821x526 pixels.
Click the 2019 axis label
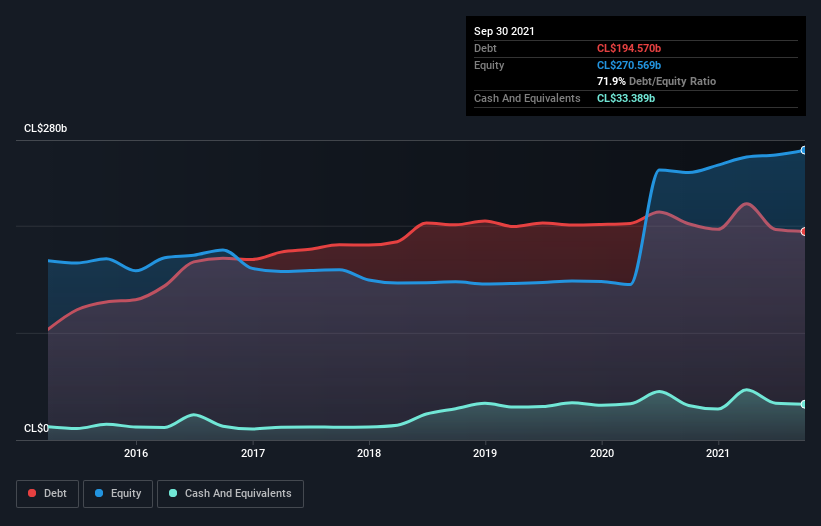pyautogui.click(x=485, y=453)
